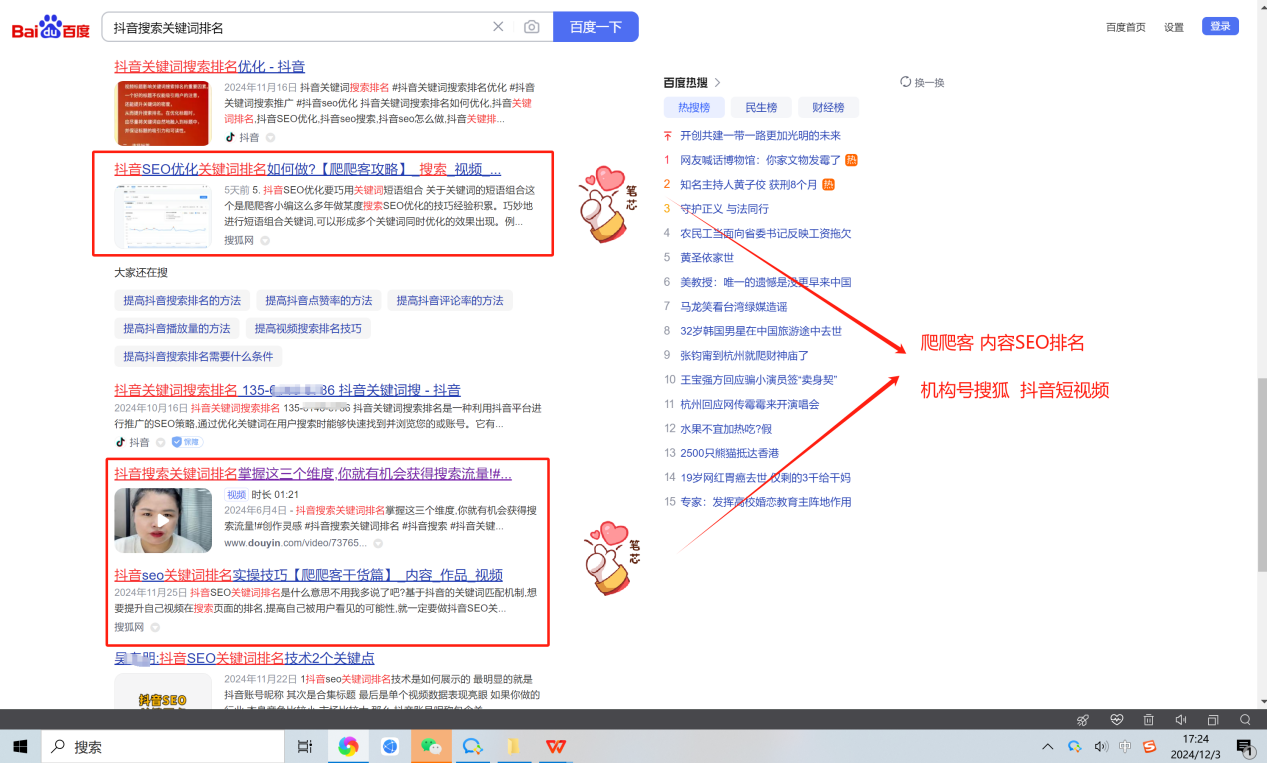Open WeChat from the taskbar
The image size is (1267, 763).
431,746
